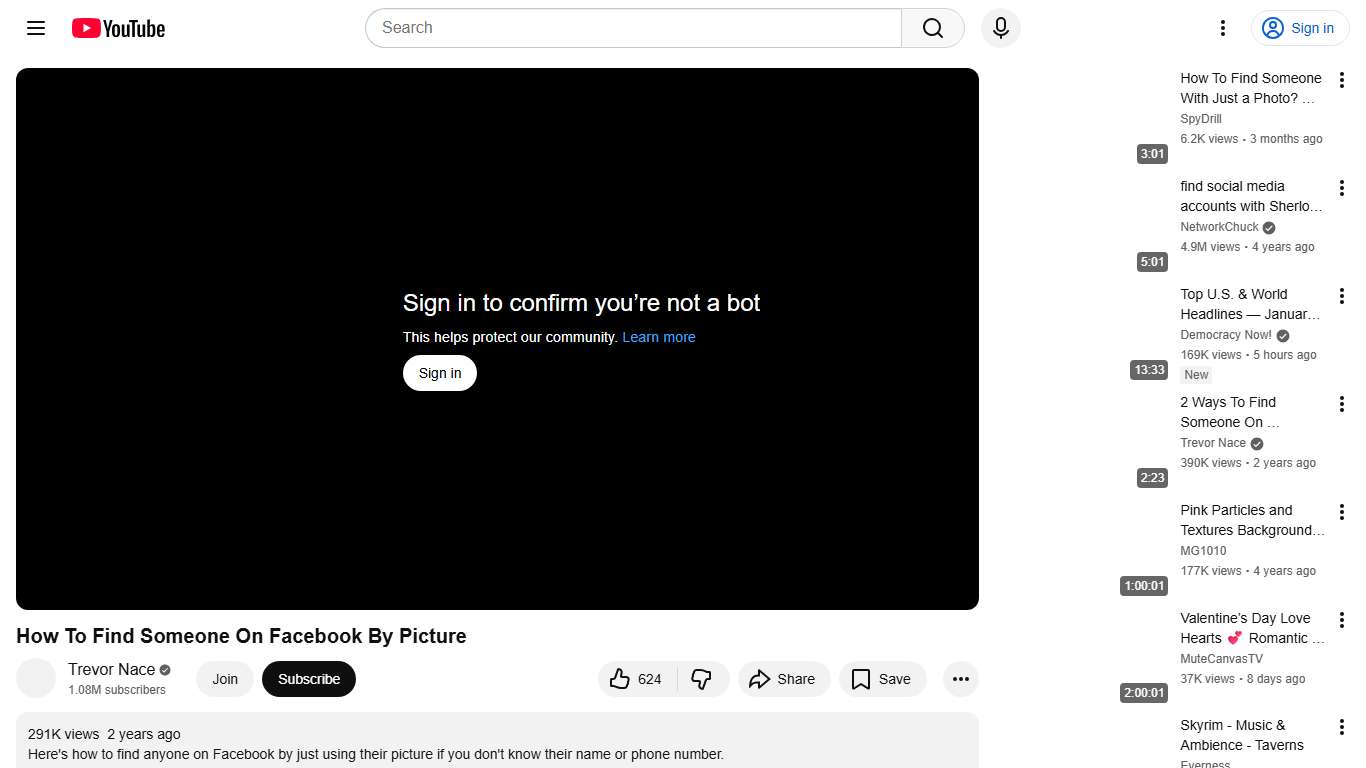The image size is (1366, 768).
Task: Open options menu for the Valentine's Day Hearts video
Action: (x=1342, y=619)
